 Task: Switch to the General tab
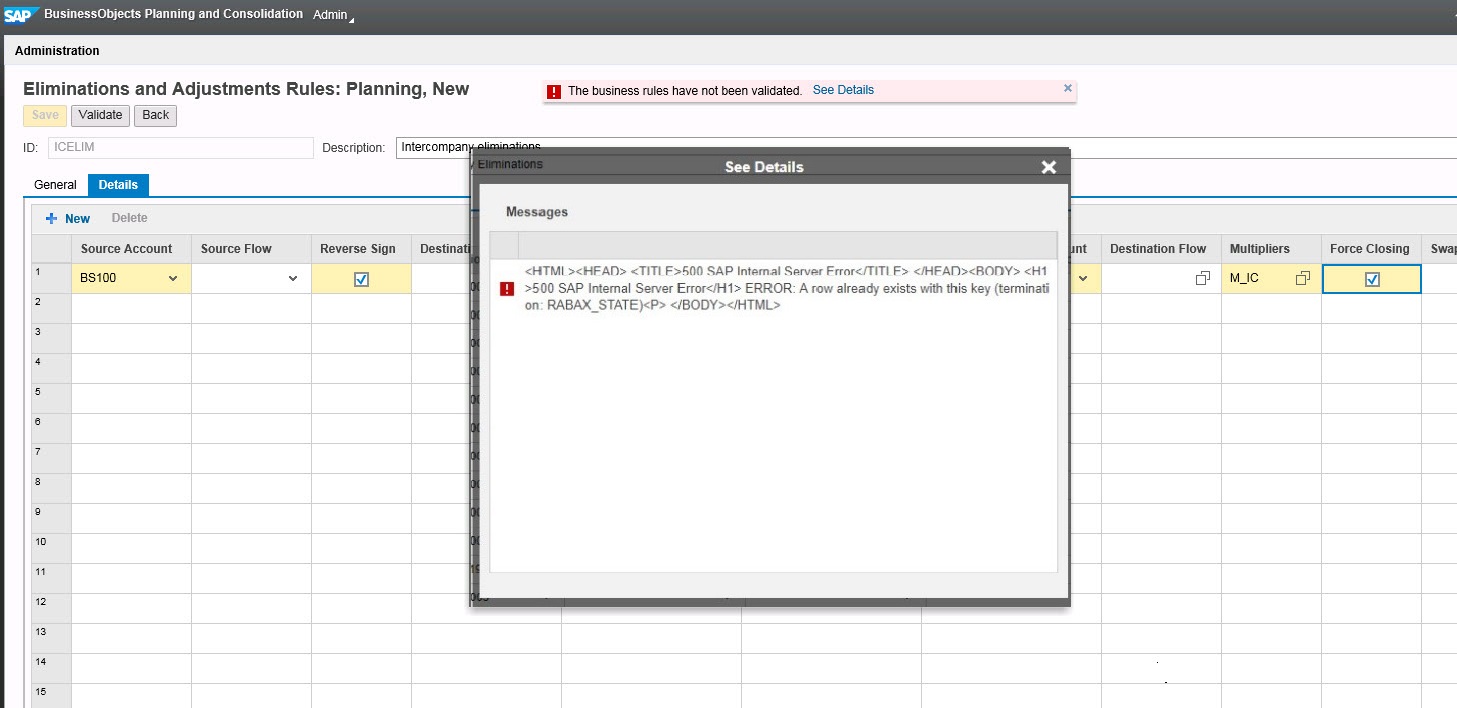(55, 185)
